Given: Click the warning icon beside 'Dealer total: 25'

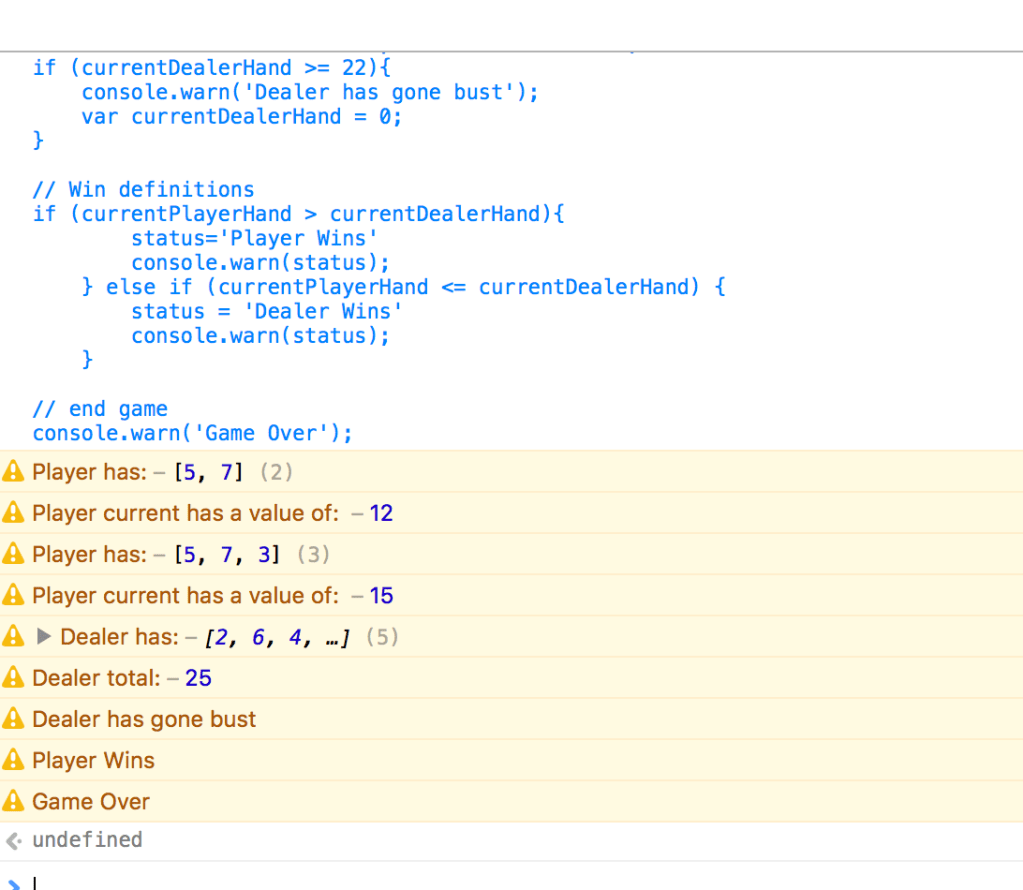Looking at the screenshot, I should pyautogui.click(x=13, y=678).
